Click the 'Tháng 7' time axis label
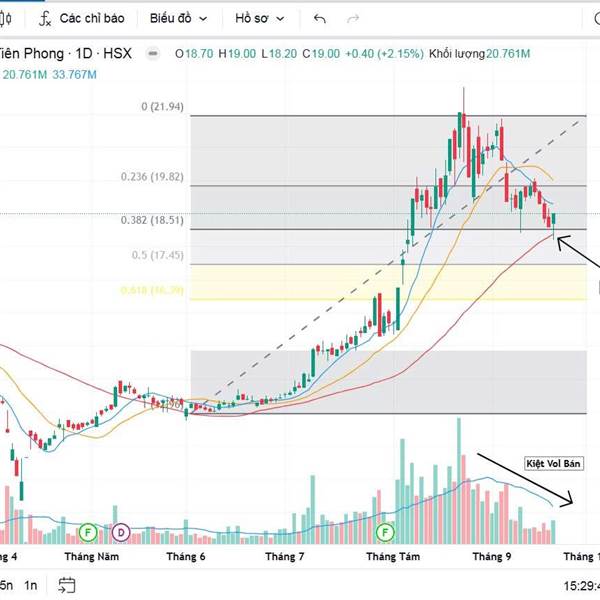The width and height of the screenshot is (600, 600). coord(285,556)
